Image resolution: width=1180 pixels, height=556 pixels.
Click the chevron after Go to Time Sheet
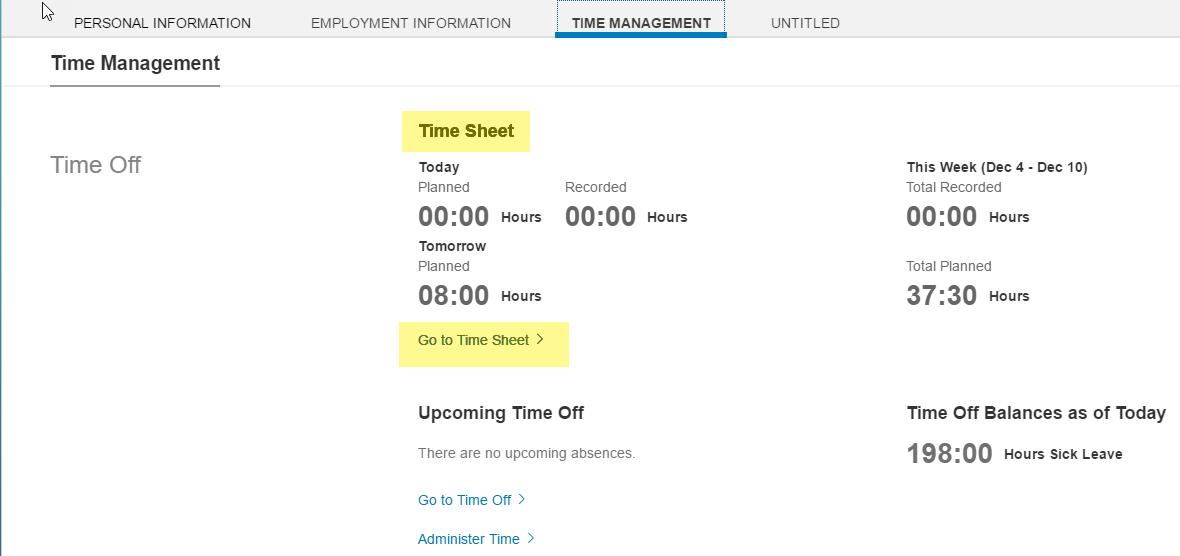click(x=540, y=340)
